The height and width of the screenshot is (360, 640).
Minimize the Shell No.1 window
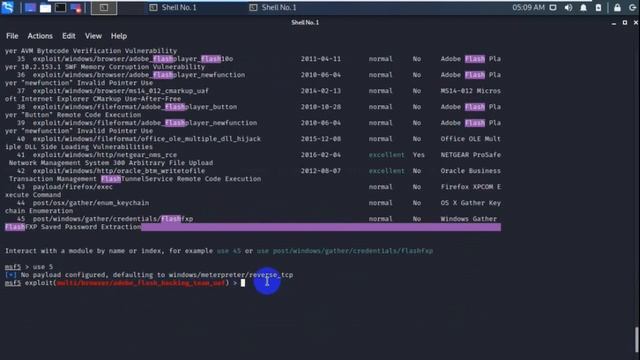coord(614,23)
